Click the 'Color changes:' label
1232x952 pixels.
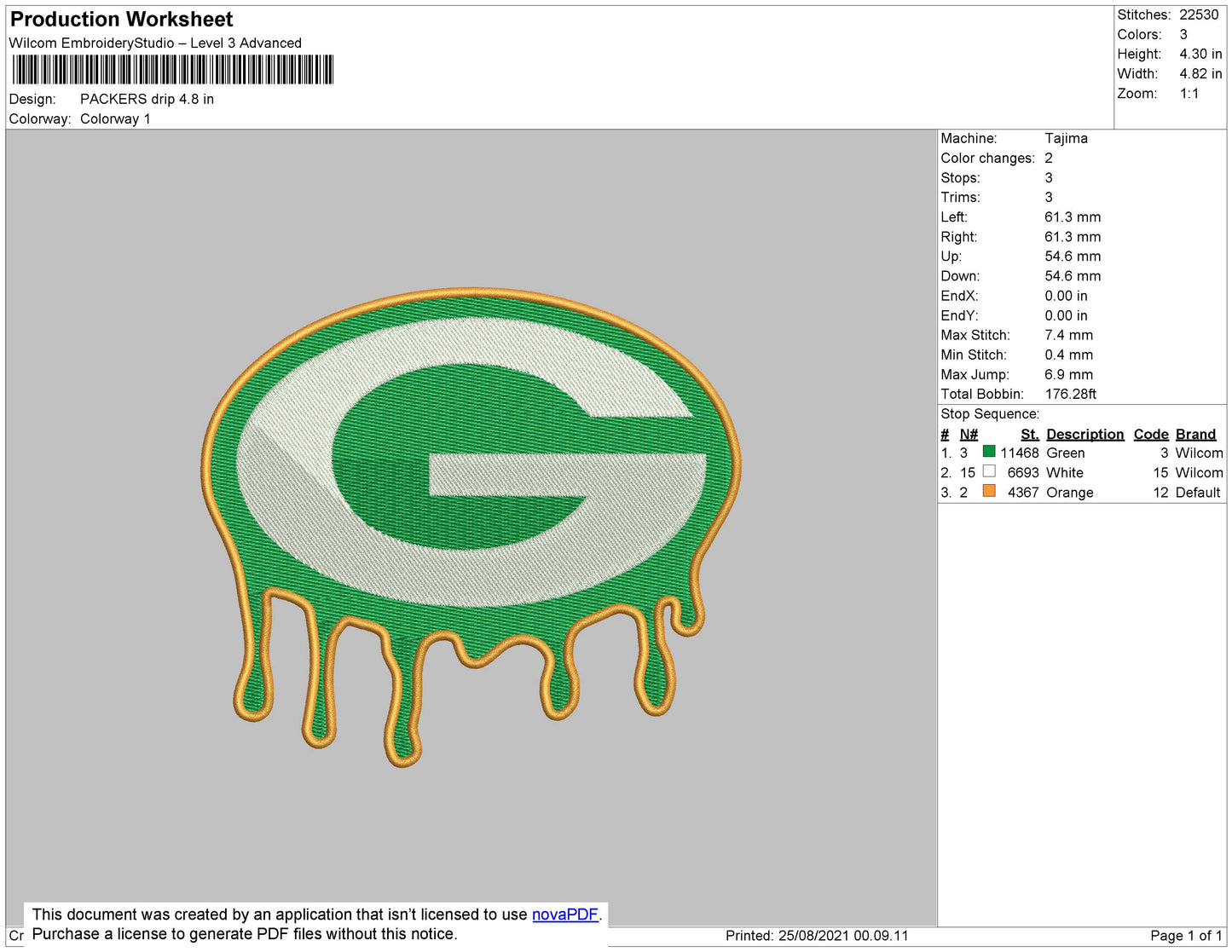tap(987, 159)
